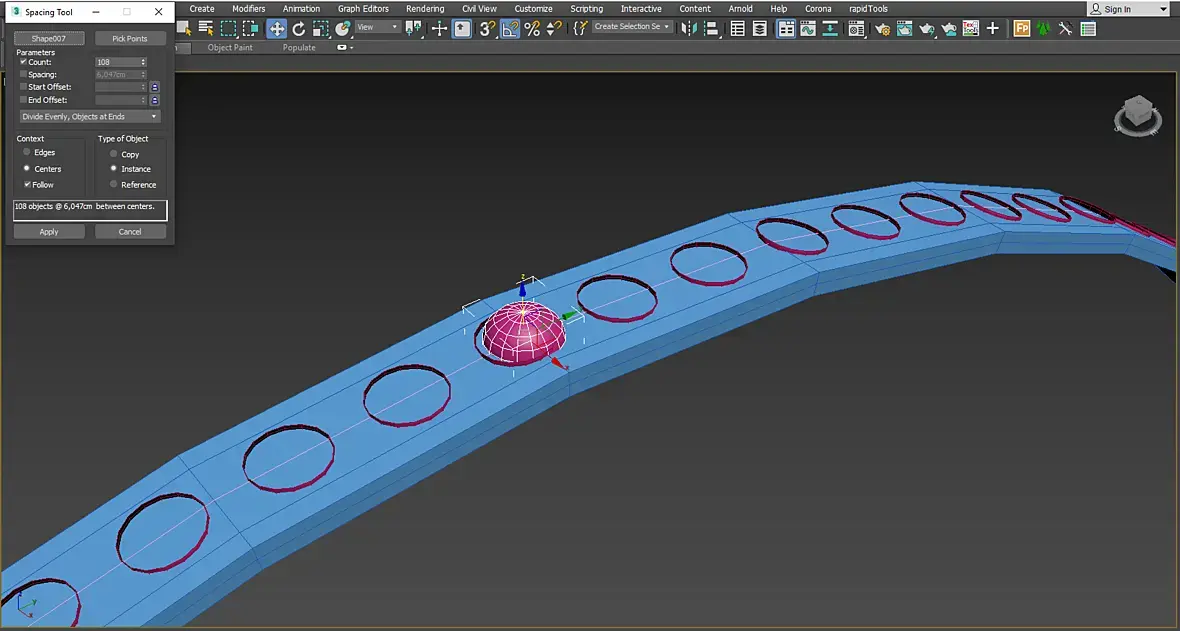This screenshot has width=1180, height=631.
Task: Select the Move tool in toolbar
Action: tap(277, 29)
